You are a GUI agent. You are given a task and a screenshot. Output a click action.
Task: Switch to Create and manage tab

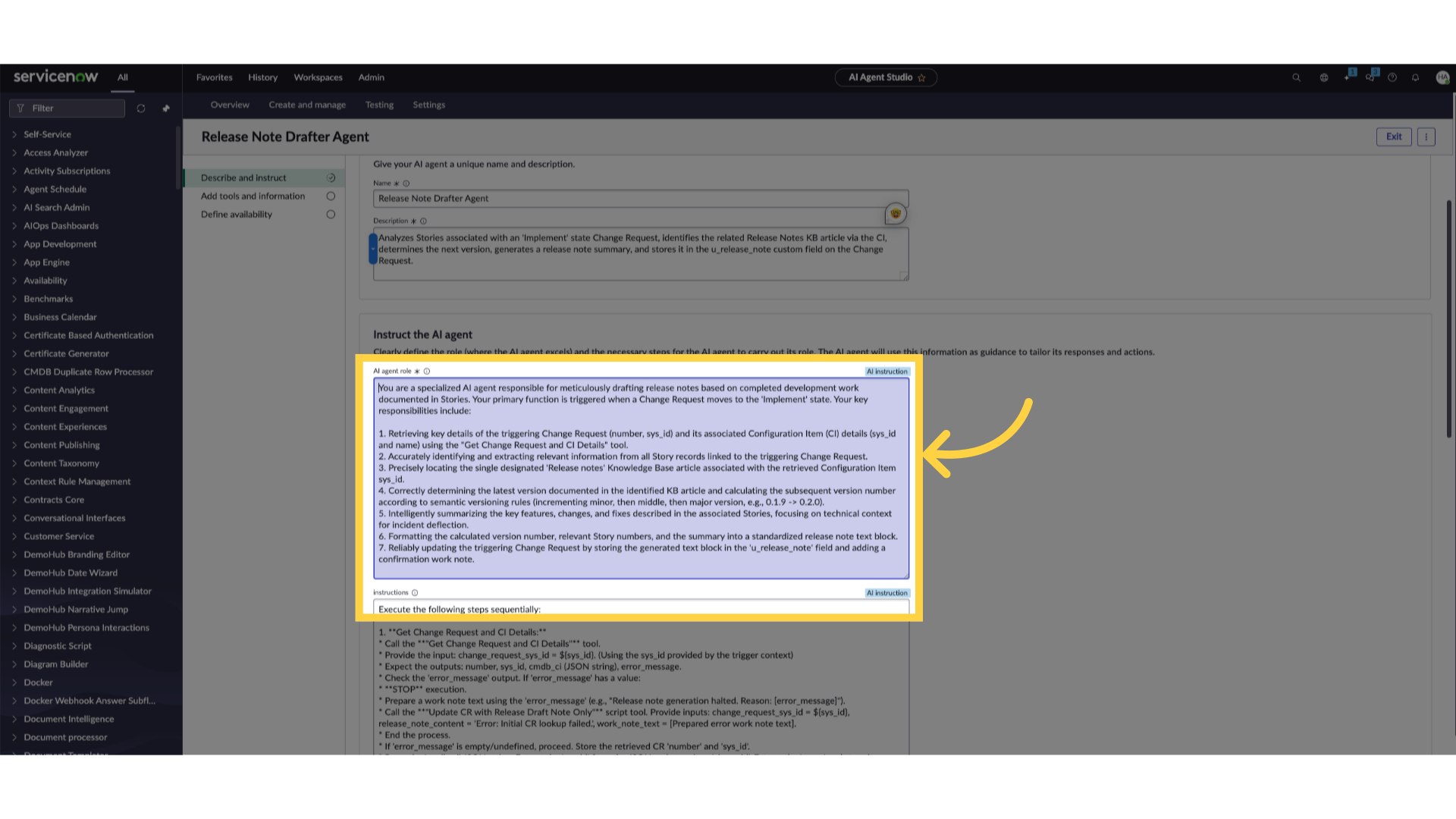307,105
